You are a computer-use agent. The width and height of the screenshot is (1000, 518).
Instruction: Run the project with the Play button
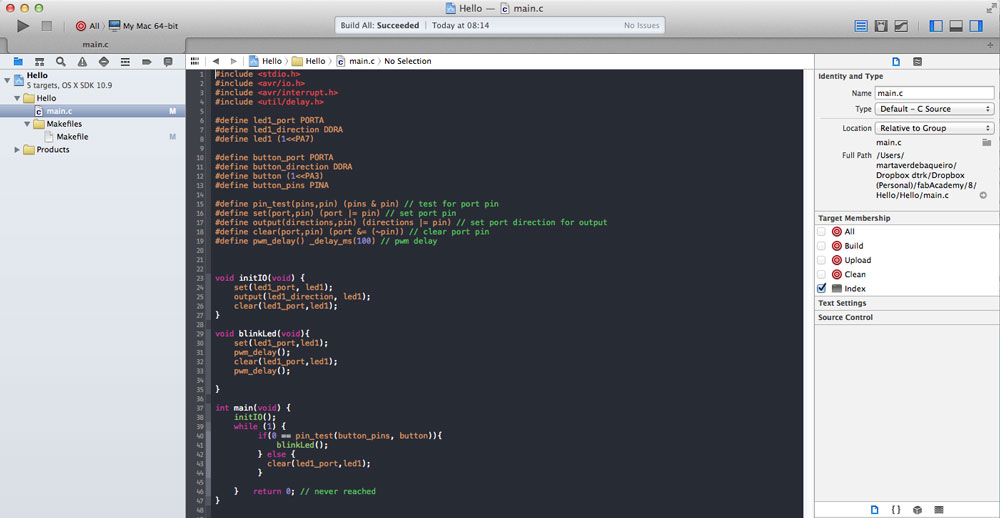(x=23, y=26)
